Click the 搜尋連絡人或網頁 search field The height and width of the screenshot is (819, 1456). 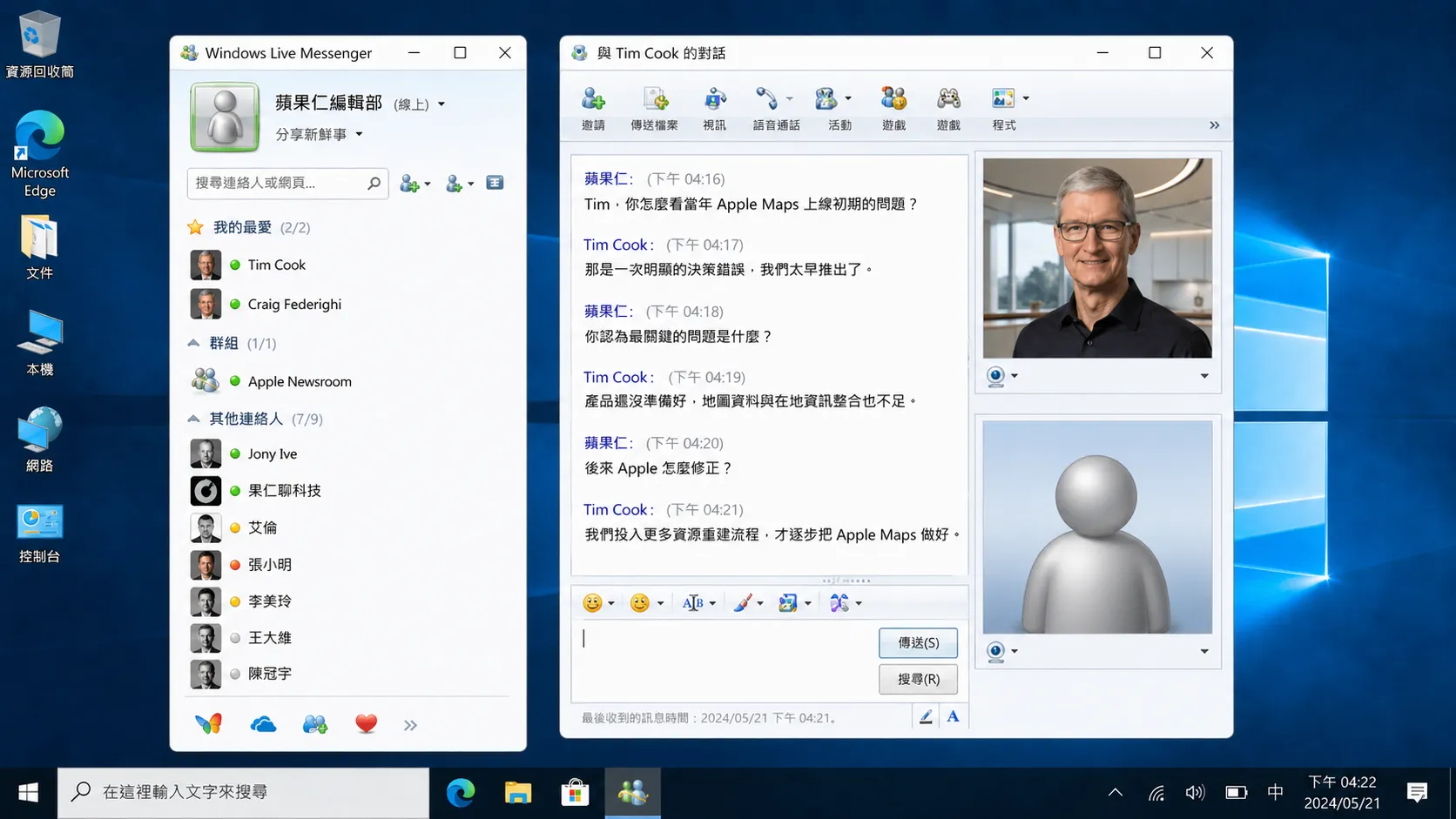[288, 183]
